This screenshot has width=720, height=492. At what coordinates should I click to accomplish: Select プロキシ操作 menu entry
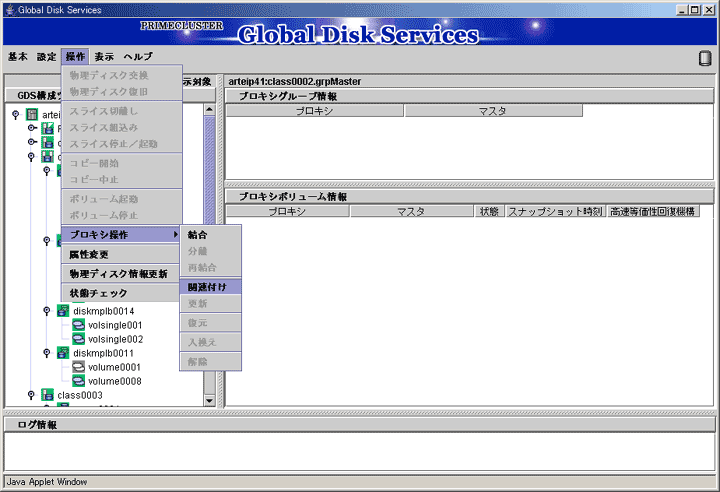coord(121,235)
